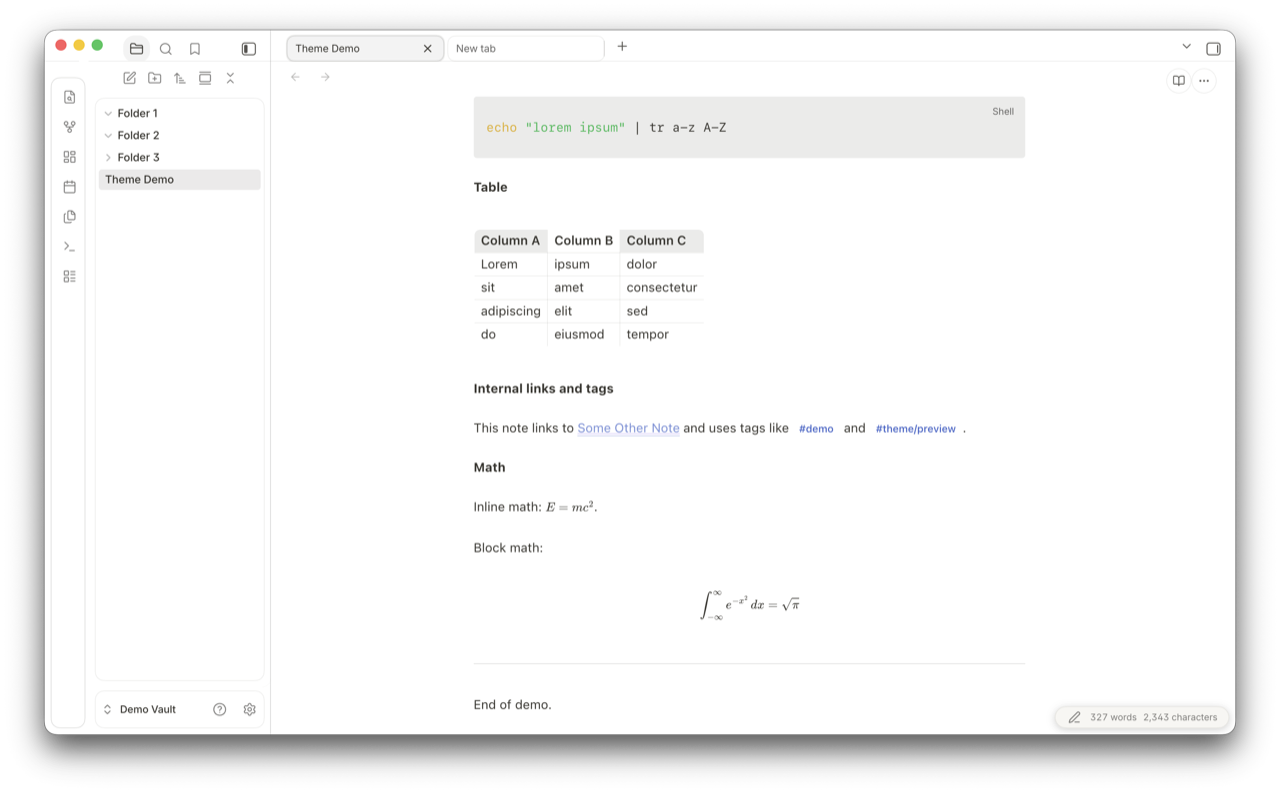
Task: Click the Shell language label on code block
Action: [1003, 112]
